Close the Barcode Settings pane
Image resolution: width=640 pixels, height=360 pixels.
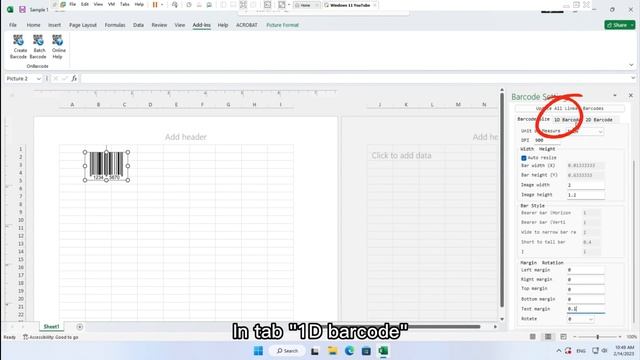(x=631, y=95)
